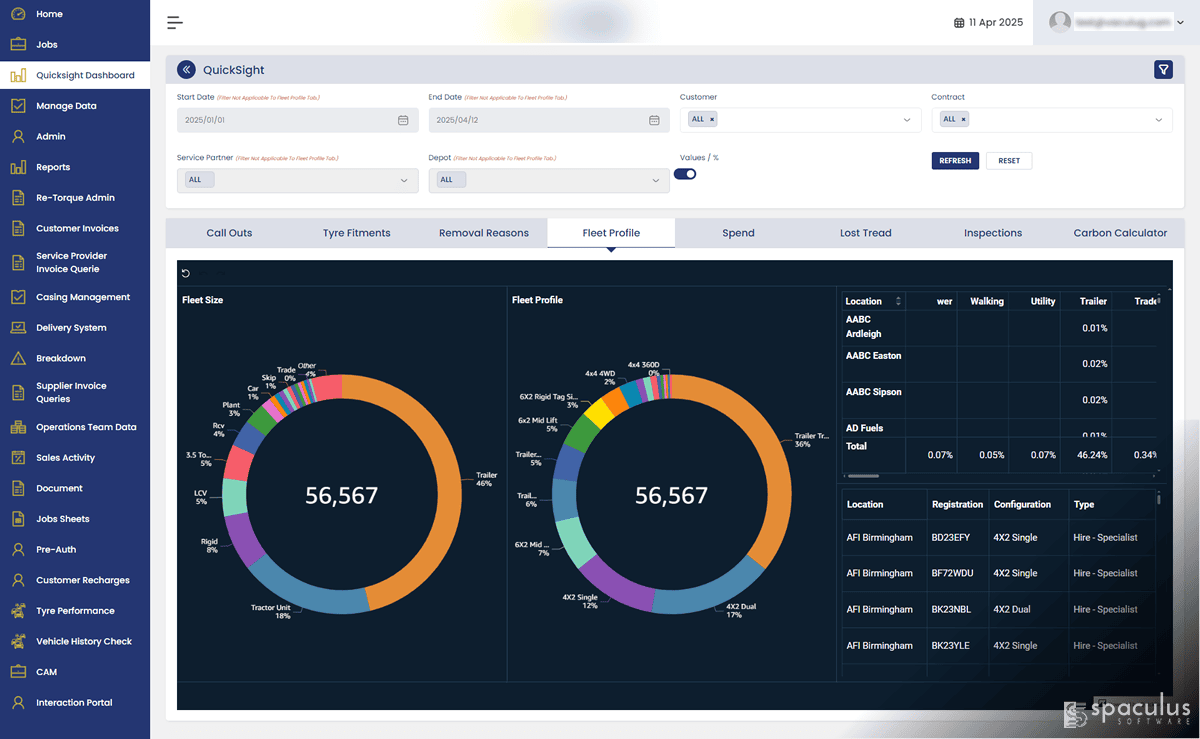Click the undo icon above Fleet Size
Screen dimensions: 1200x739
pos(186,273)
